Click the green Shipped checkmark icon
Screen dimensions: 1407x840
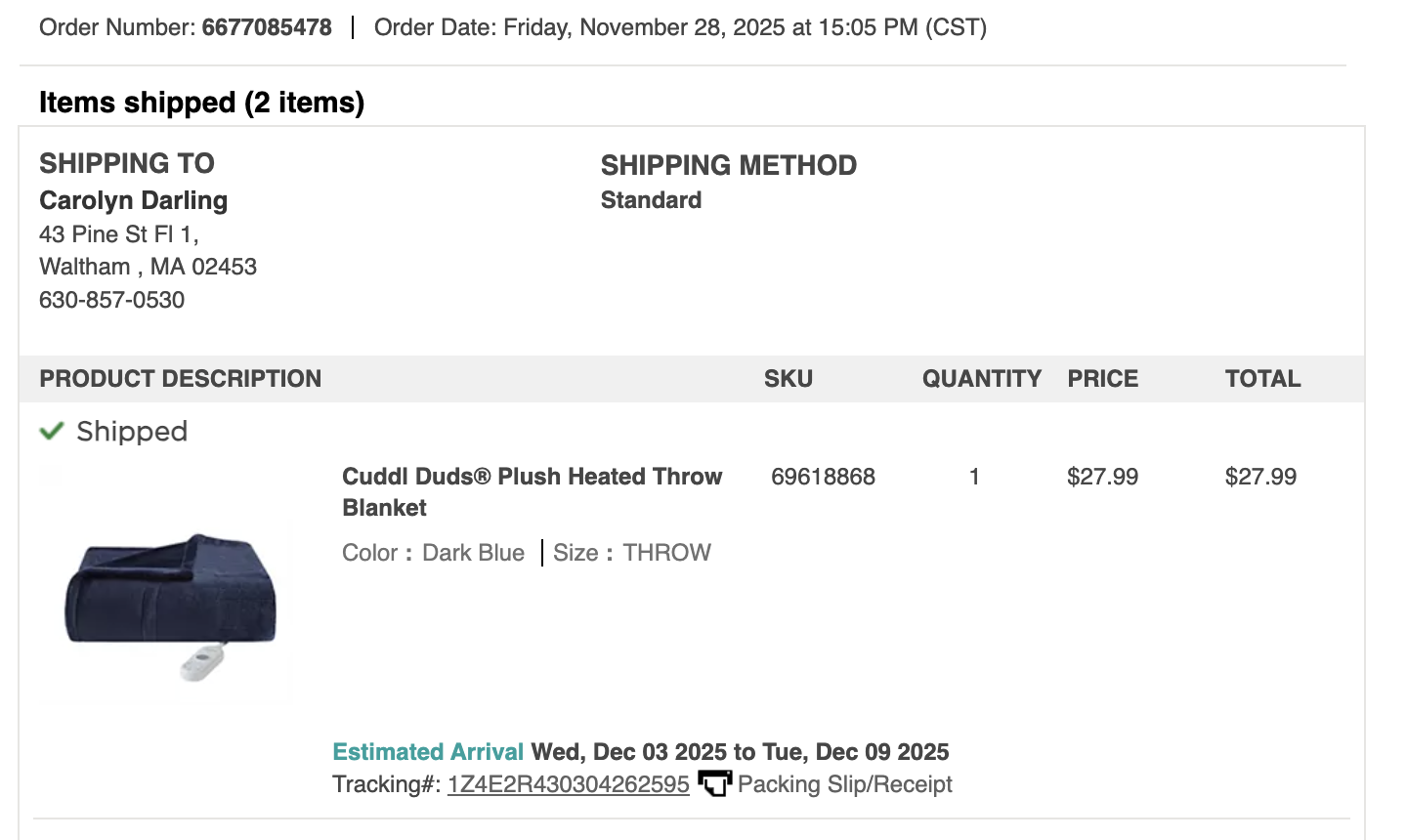(x=52, y=431)
